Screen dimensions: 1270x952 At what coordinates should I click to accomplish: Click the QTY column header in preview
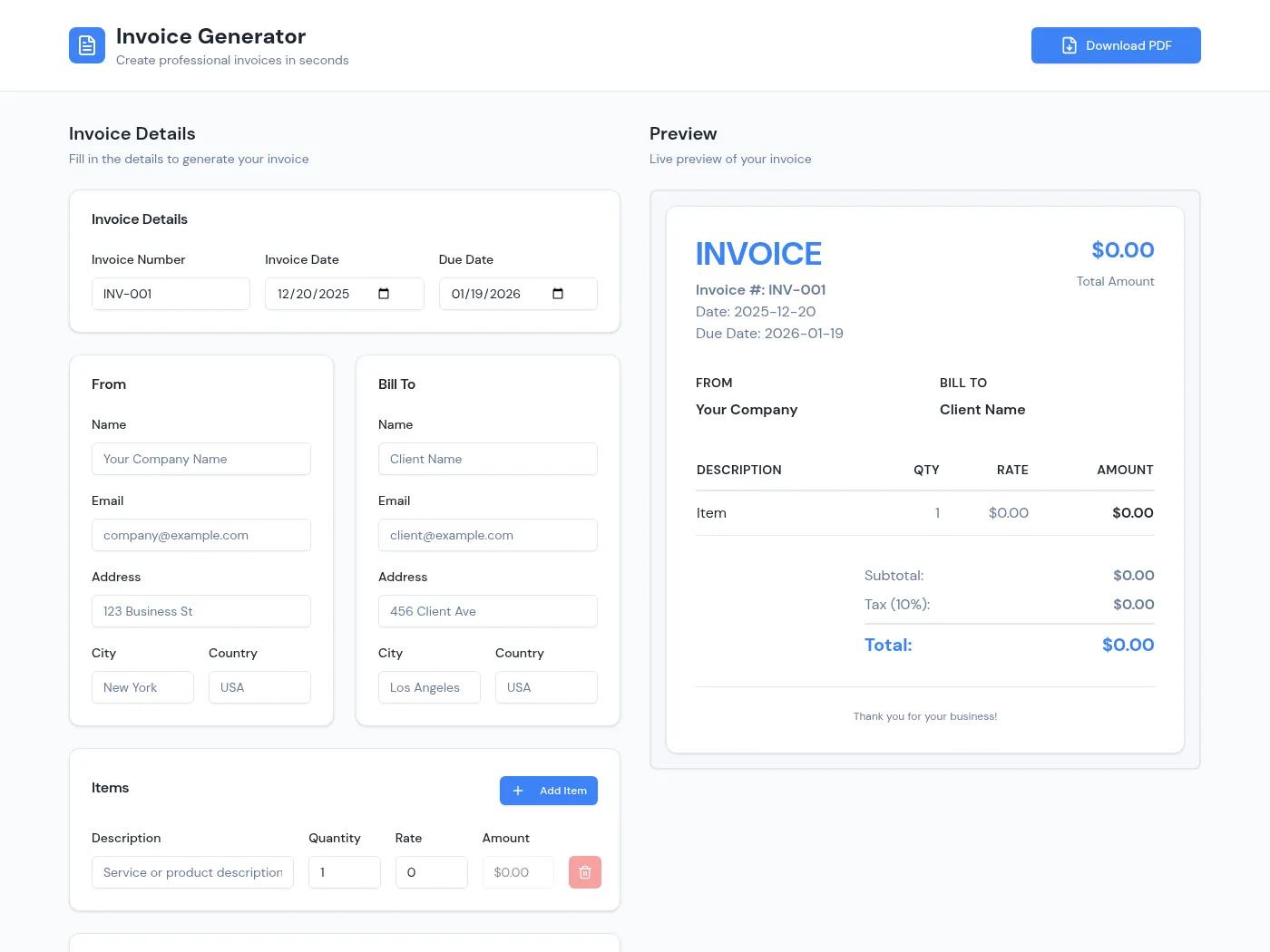pyautogui.click(x=926, y=470)
